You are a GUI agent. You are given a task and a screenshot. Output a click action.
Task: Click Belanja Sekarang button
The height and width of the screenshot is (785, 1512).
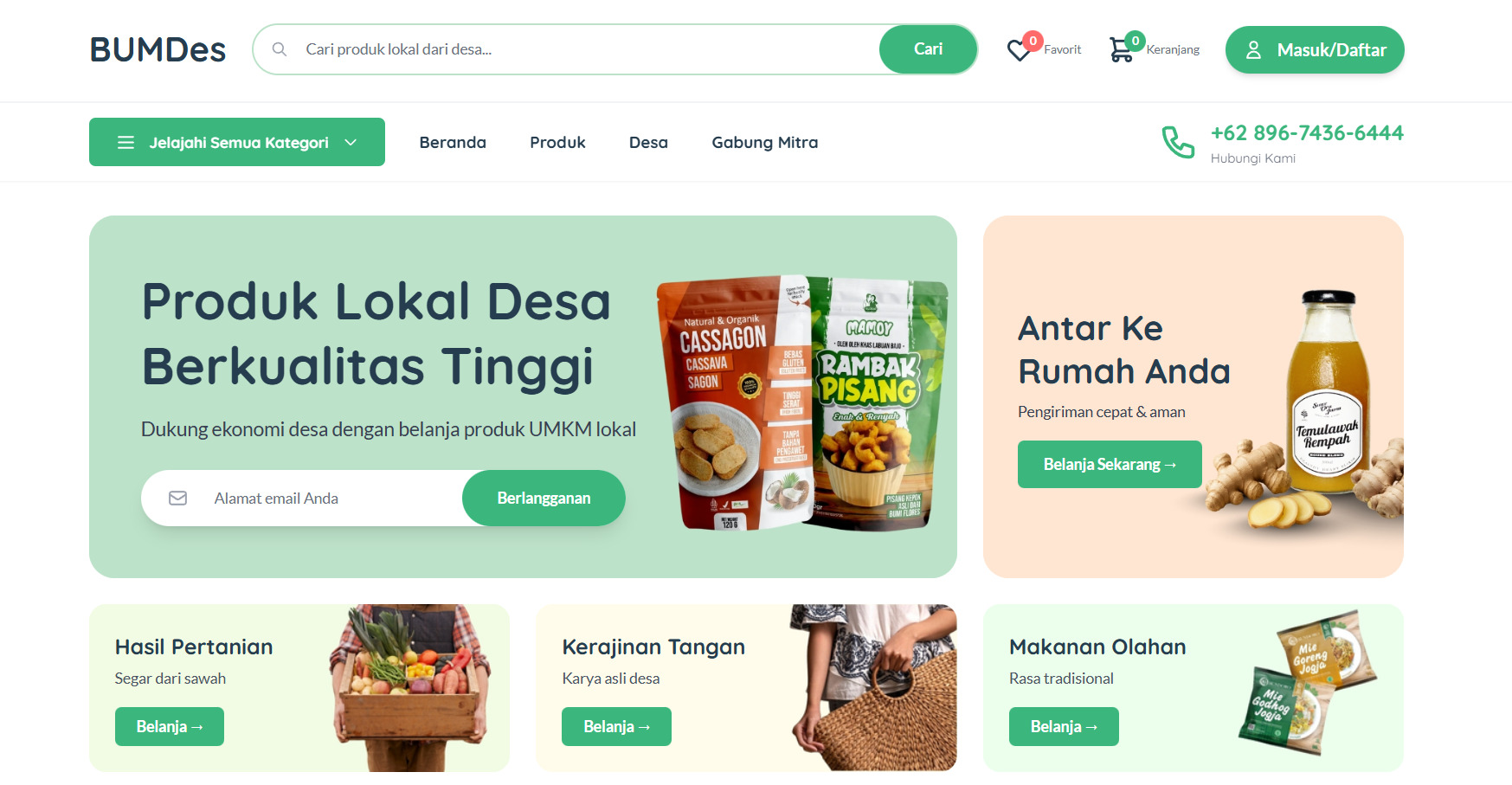click(1110, 465)
